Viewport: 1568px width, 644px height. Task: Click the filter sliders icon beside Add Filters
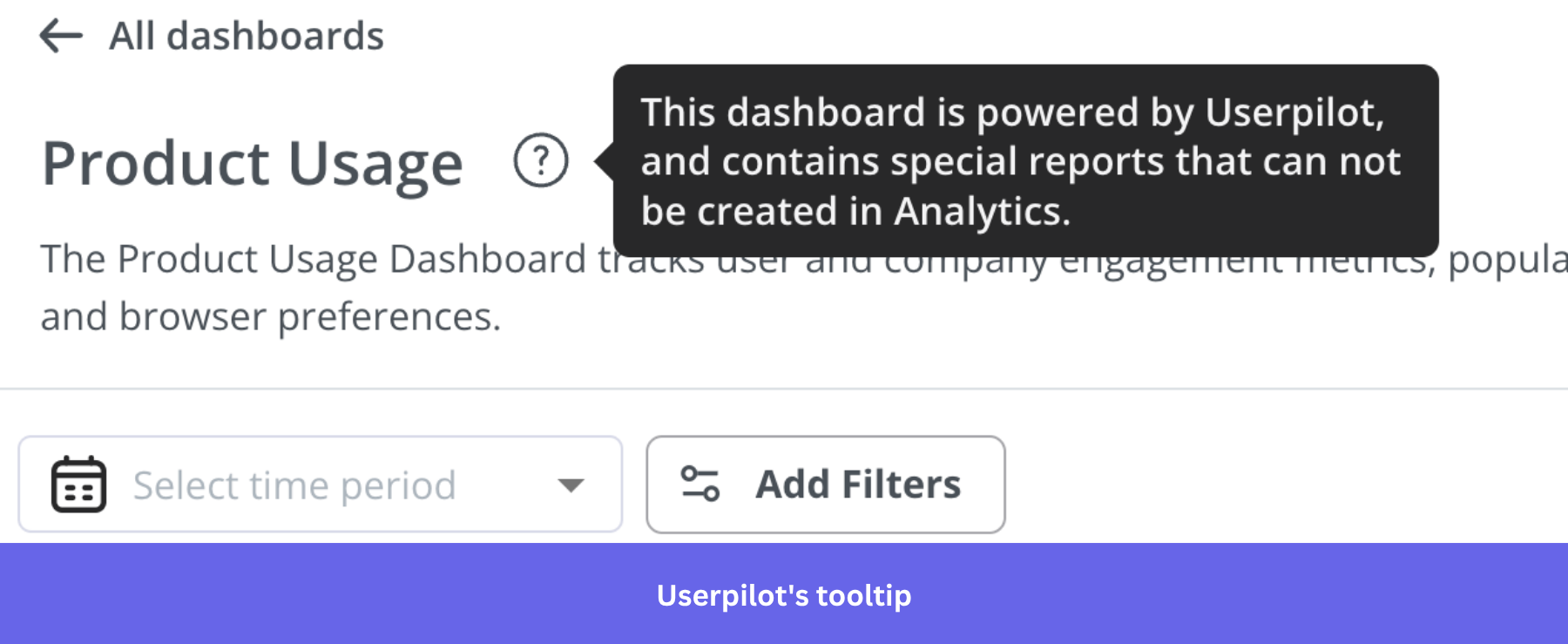tap(700, 484)
